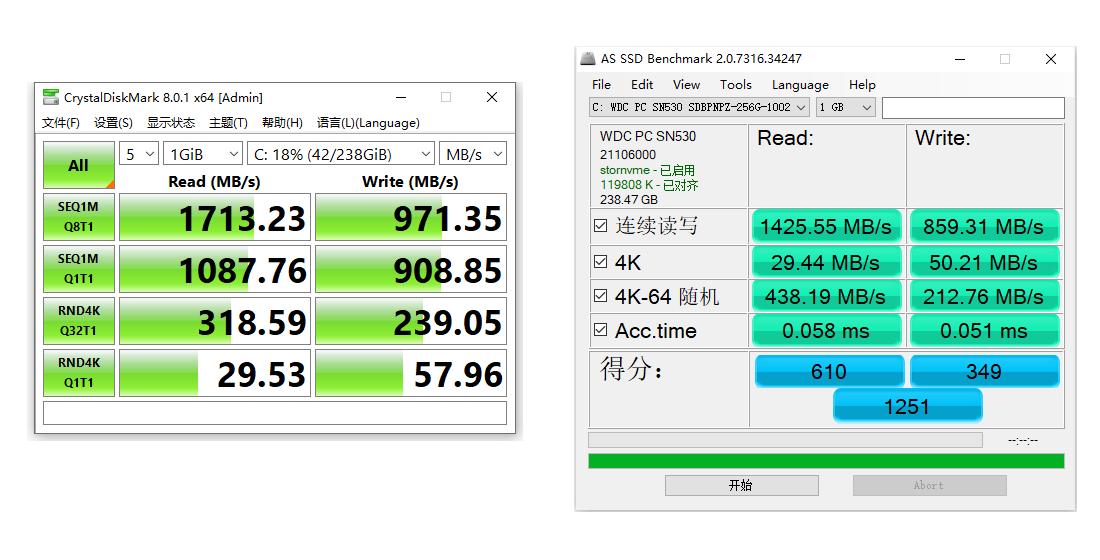Image resolution: width=1100 pixels, height=560 pixels.
Task: Click the 318.59 RND4K read result
Action: click(x=215, y=321)
